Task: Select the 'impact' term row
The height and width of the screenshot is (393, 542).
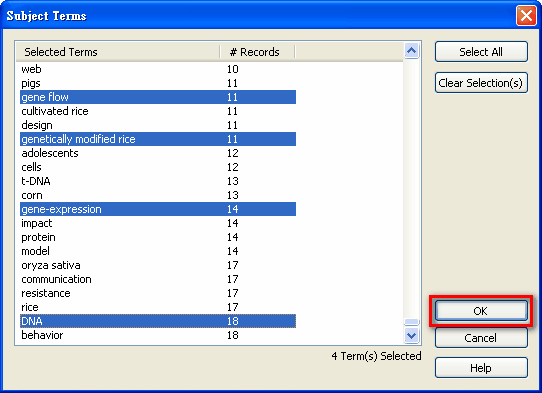Action: click(x=158, y=223)
